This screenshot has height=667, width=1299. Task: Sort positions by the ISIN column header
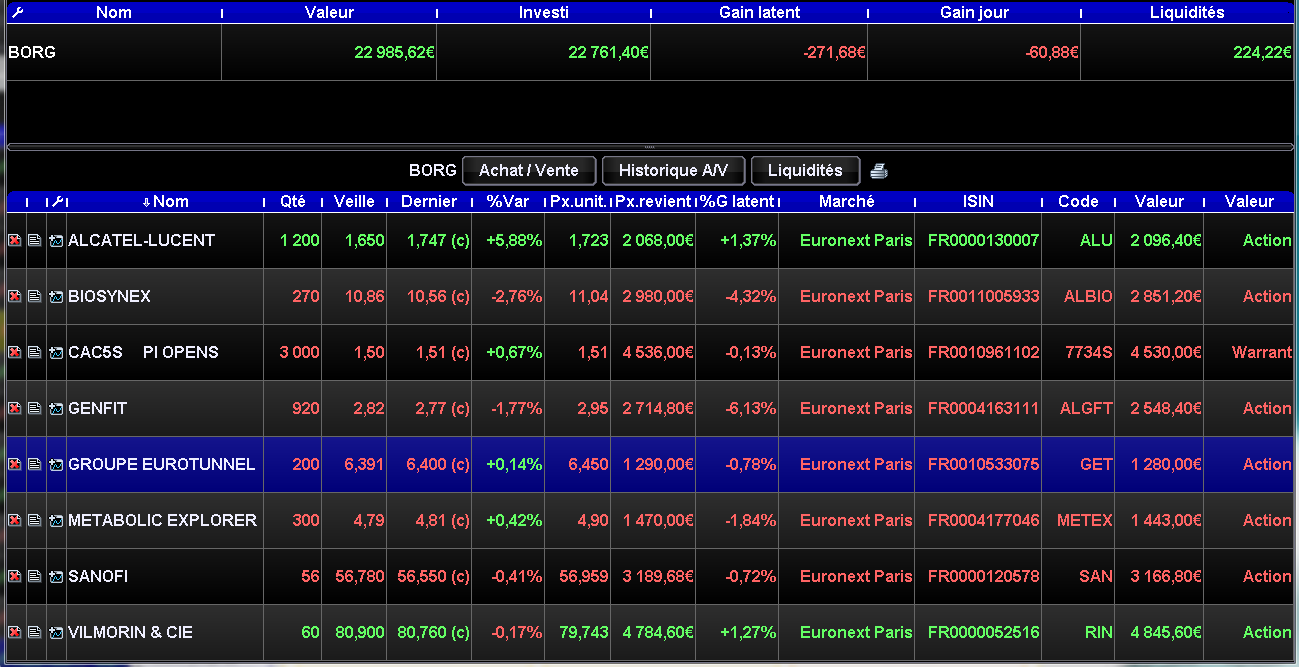978,201
